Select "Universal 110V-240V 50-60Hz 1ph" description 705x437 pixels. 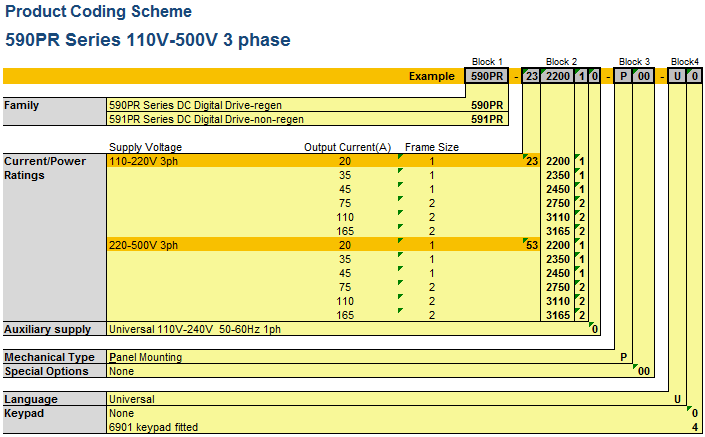[x=195, y=329]
